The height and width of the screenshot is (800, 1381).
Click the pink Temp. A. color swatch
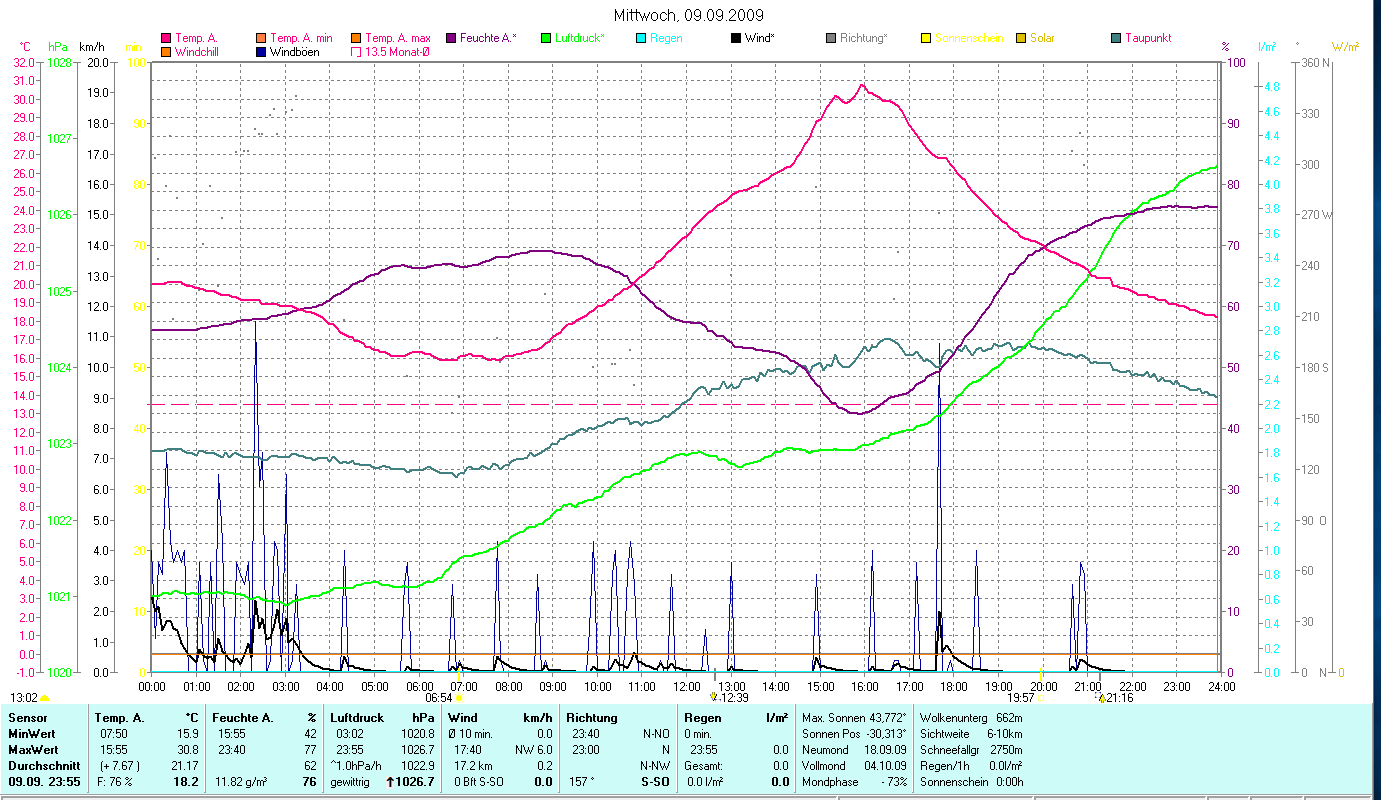pyautogui.click(x=166, y=38)
